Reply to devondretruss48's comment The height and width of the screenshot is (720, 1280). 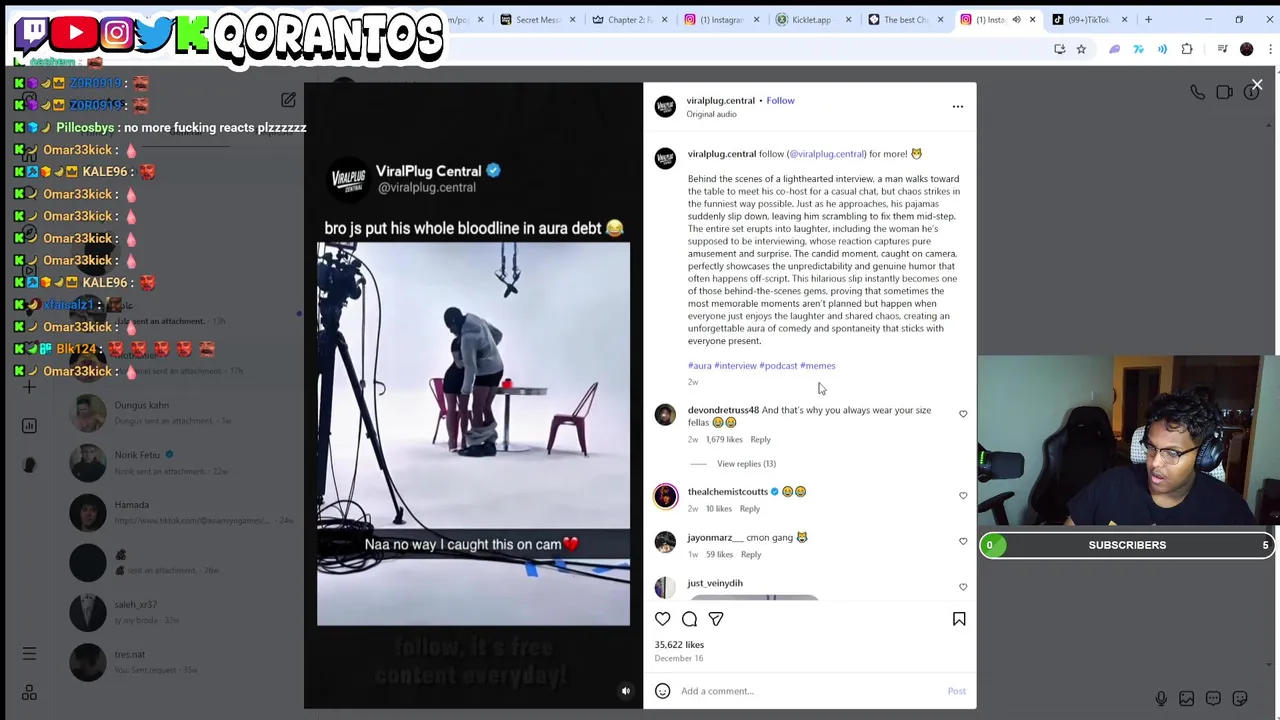click(x=760, y=440)
